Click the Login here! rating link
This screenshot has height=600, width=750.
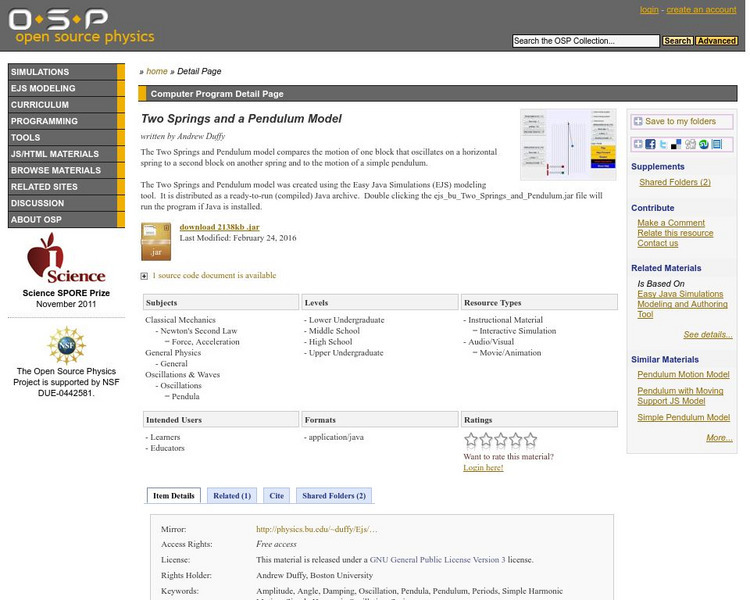[483, 468]
